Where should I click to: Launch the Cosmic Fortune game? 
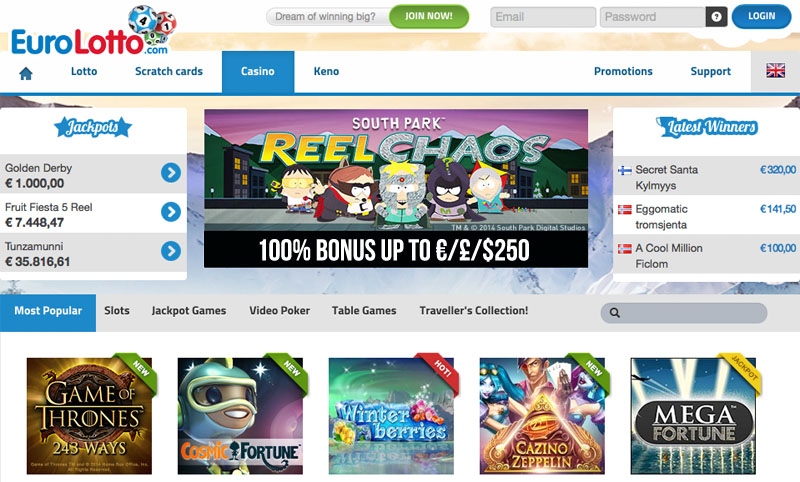coord(240,416)
